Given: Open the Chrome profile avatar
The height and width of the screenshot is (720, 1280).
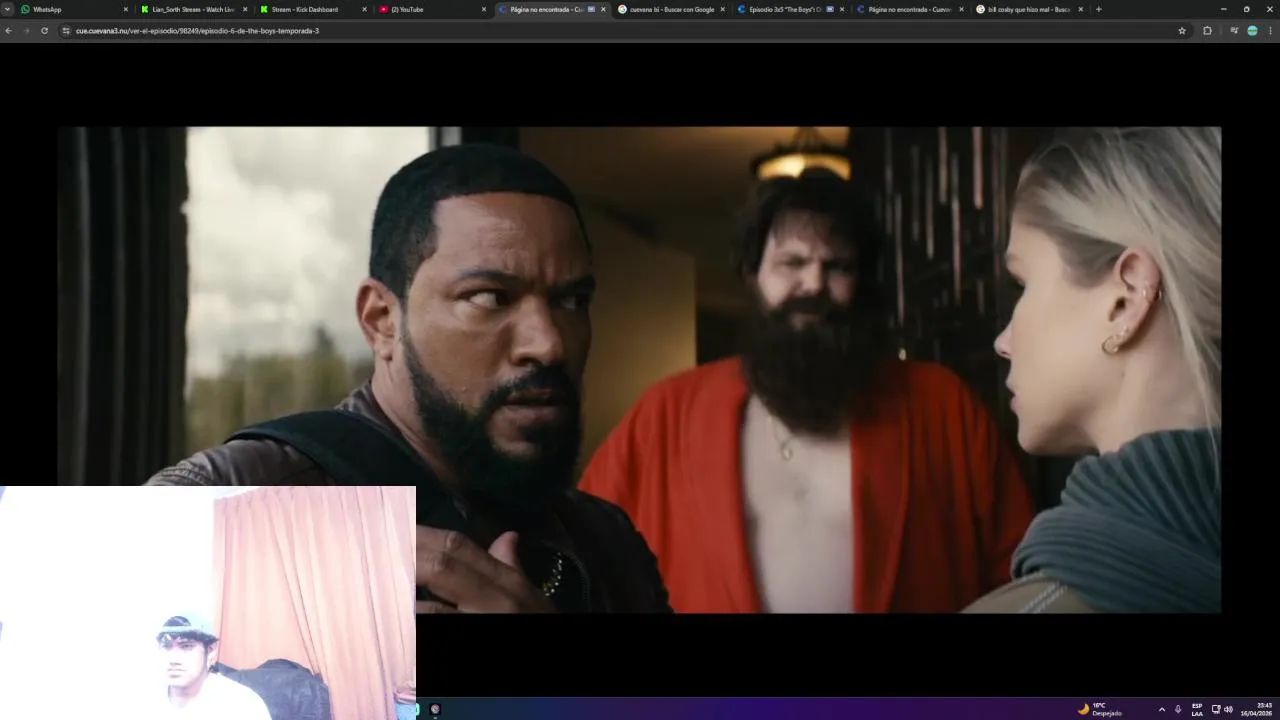Looking at the screenshot, I should 1252,31.
